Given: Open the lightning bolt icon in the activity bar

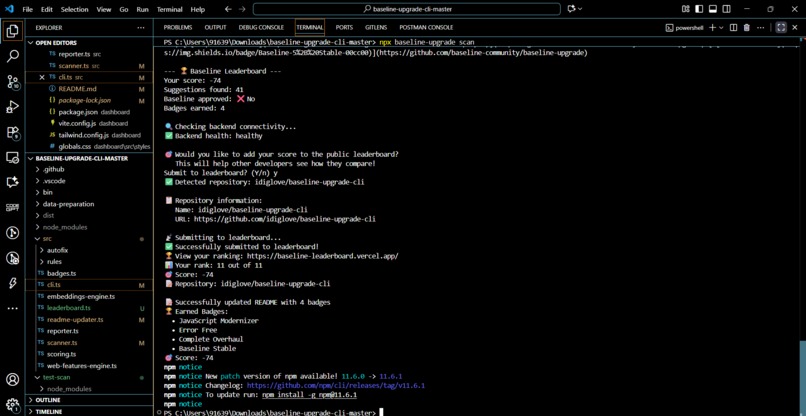Looking at the screenshot, I should pyautogui.click(x=12, y=283).
